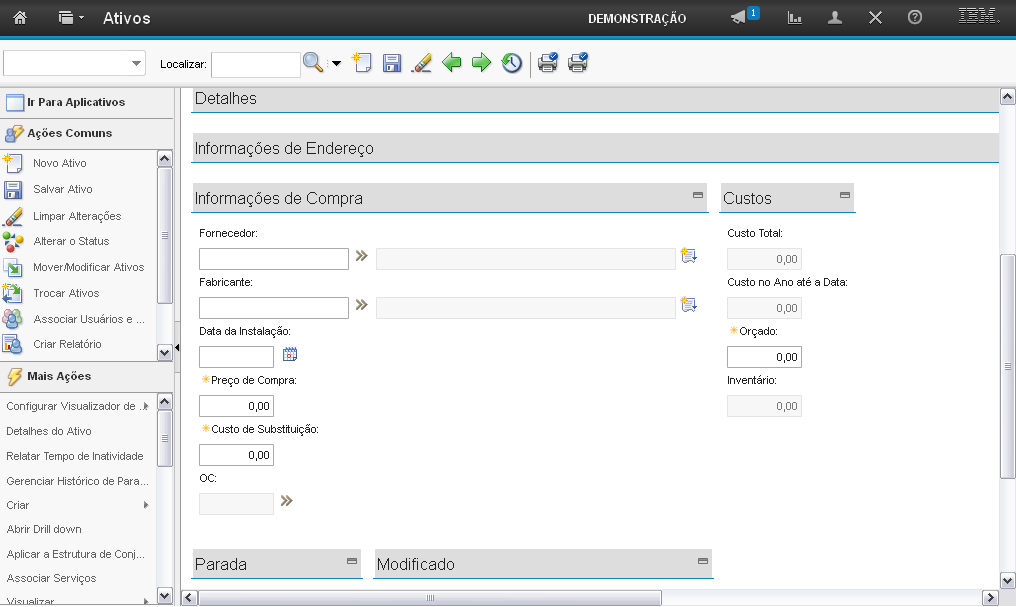
Task: Click the Preço de Compra field
Action: click(236, 406)
